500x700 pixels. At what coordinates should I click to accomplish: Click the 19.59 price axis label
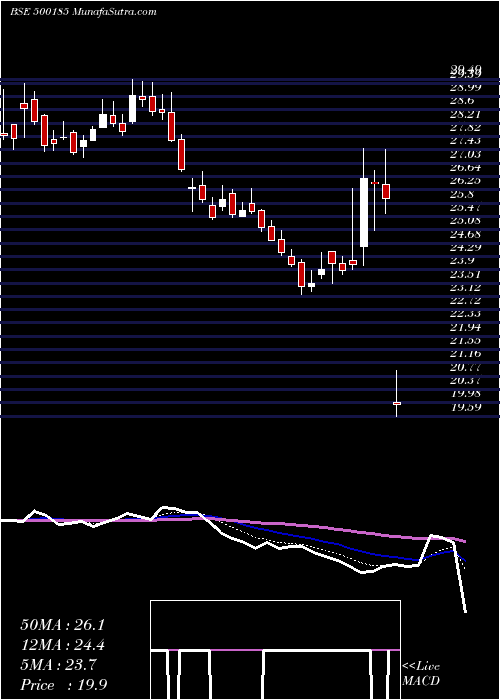pyautogui.click(x=466, y=407)
